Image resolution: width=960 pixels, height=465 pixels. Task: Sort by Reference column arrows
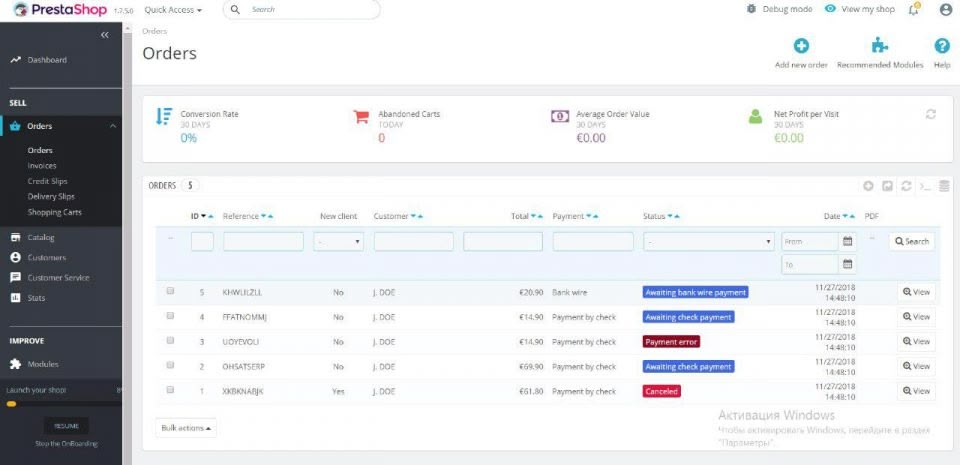[267, 217]
